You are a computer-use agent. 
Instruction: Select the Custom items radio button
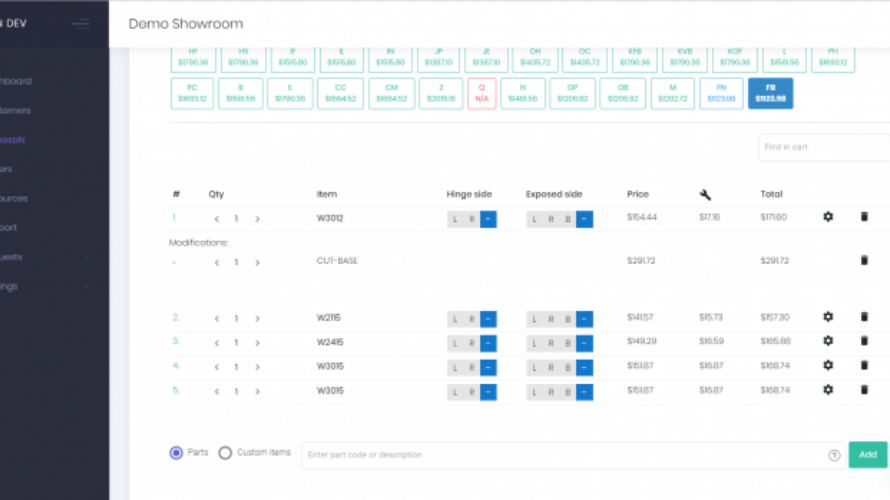[x=225, y=453]
